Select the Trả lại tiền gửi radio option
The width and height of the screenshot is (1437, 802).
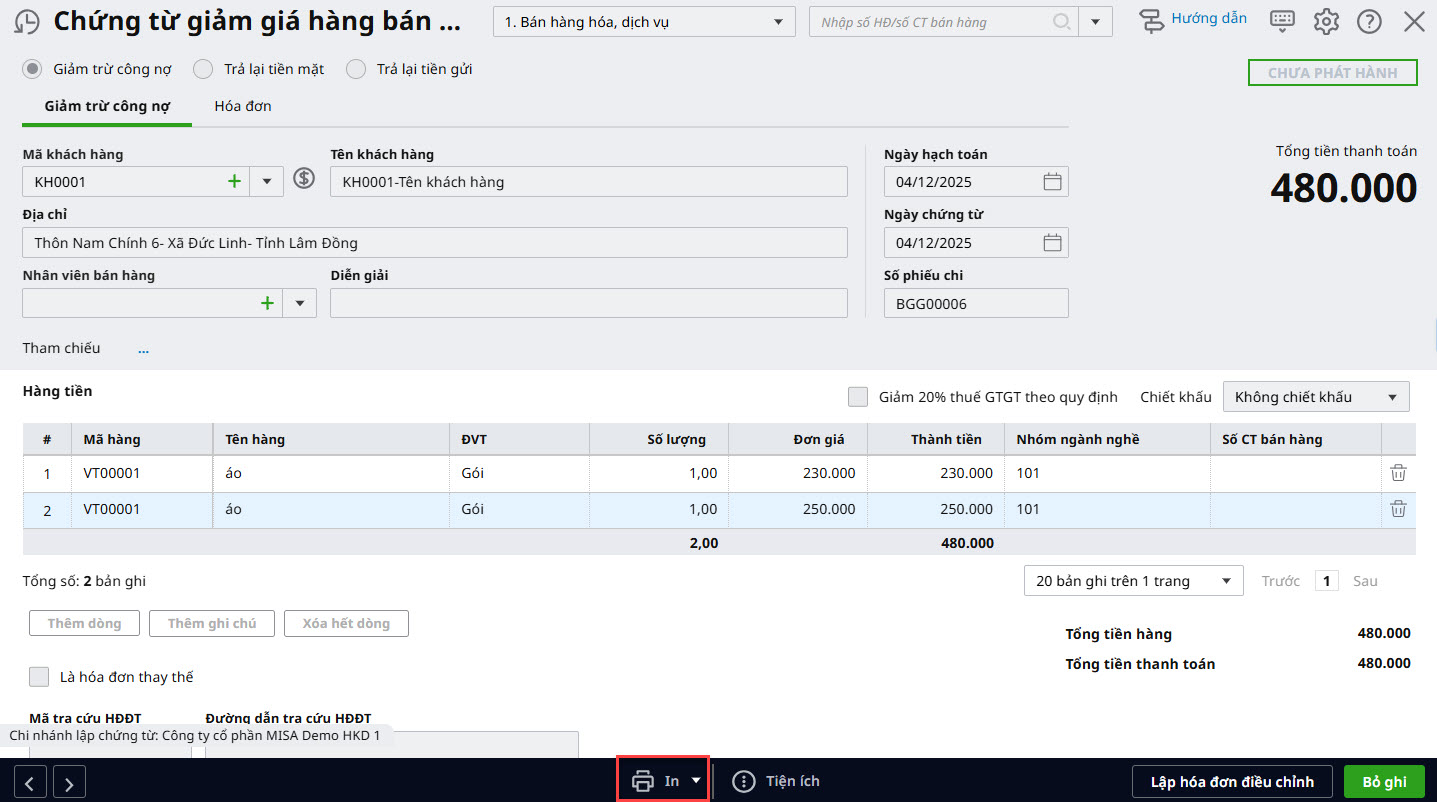[x=356, y=69]
